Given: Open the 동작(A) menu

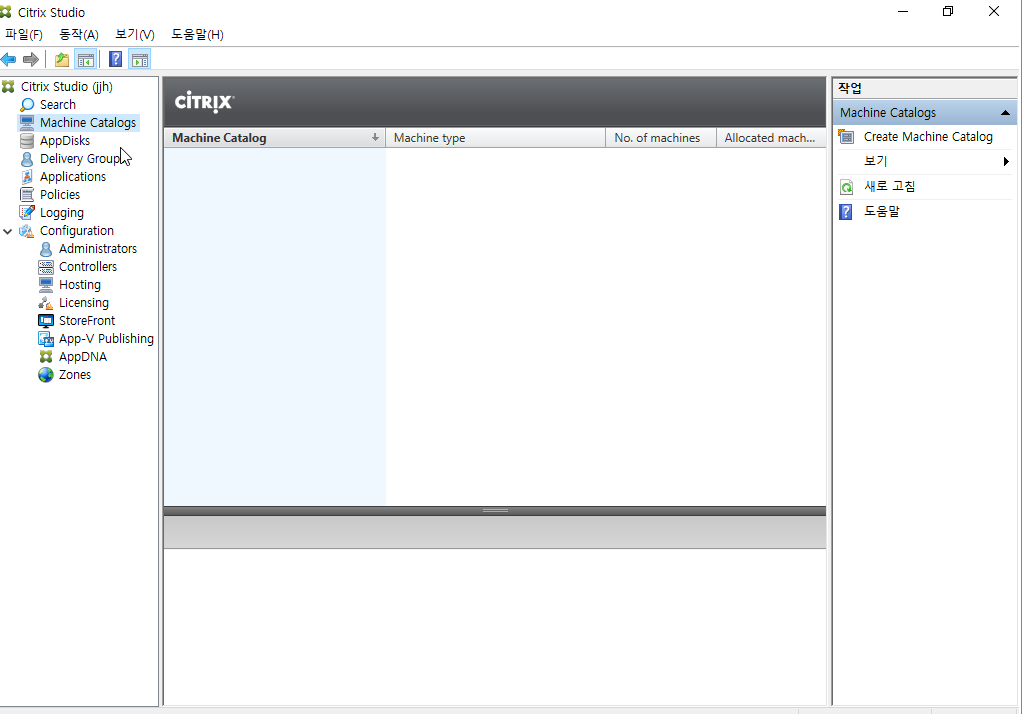Looking at the screenshot, I should click(78, 35).
